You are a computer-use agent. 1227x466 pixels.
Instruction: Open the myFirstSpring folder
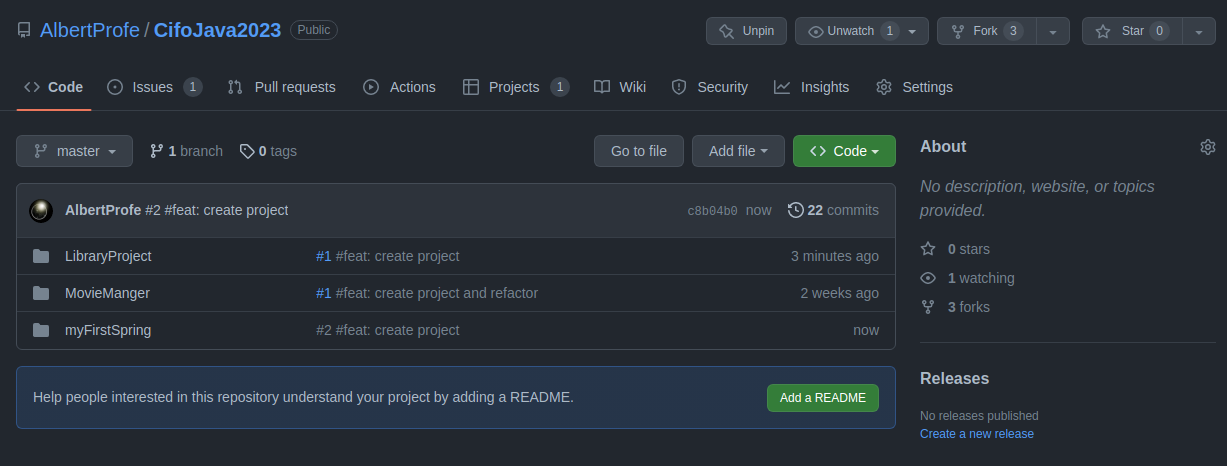108,330
